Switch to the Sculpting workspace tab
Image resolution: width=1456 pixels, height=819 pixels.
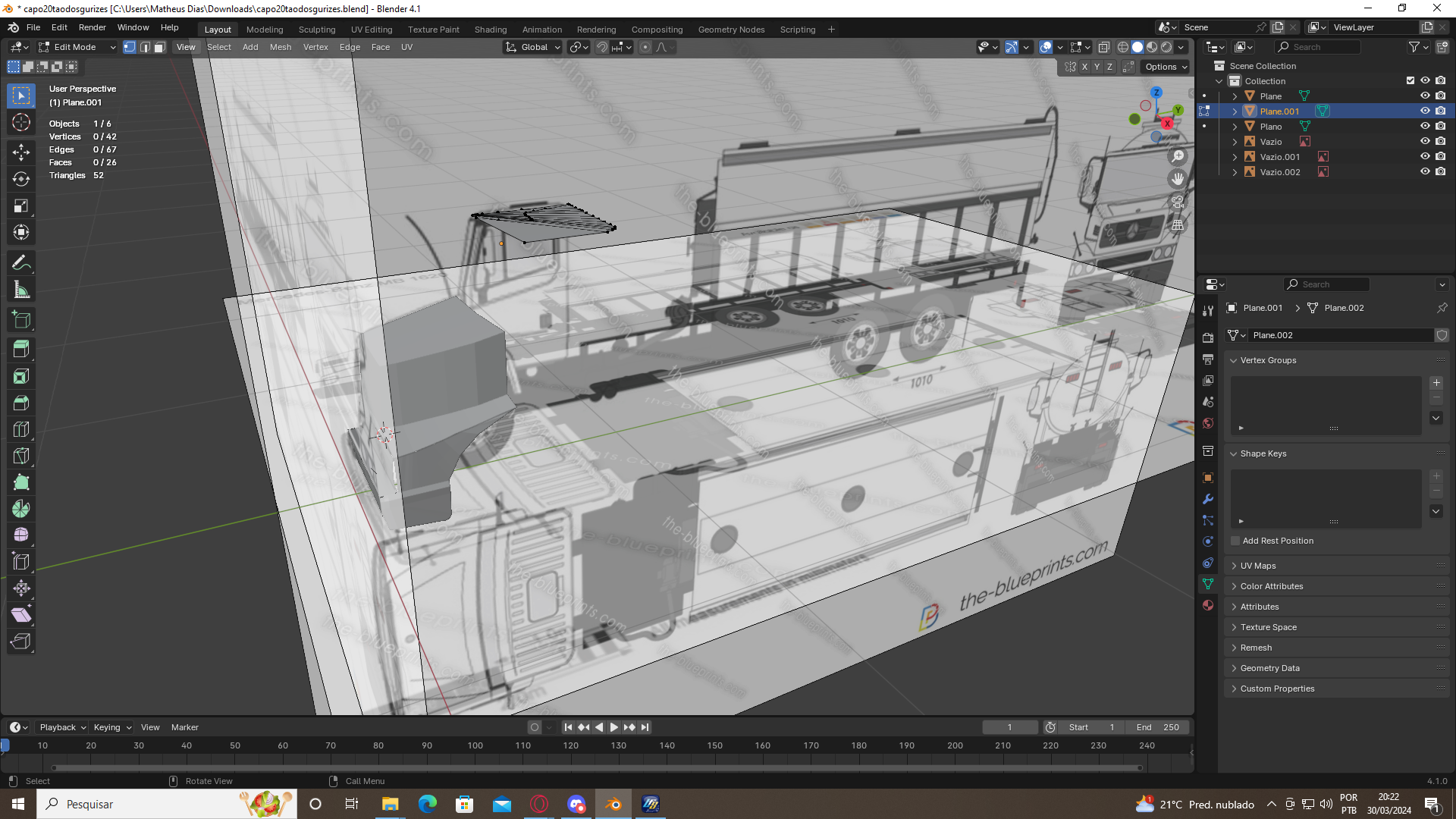(316, 30)
